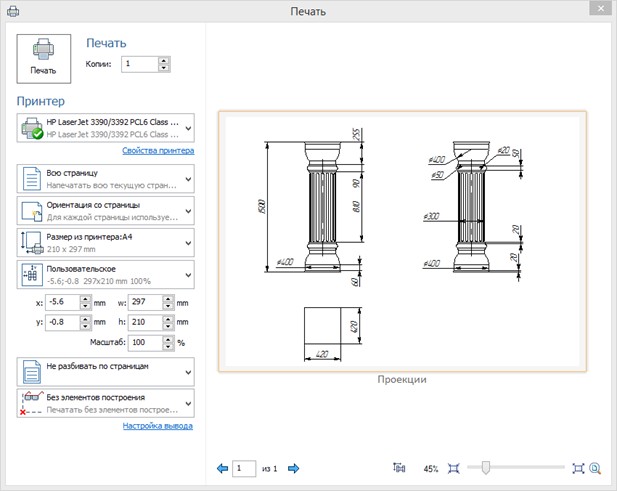Go to previous page with left arrow
Screen dimensions: 617x491
point(222,468)
